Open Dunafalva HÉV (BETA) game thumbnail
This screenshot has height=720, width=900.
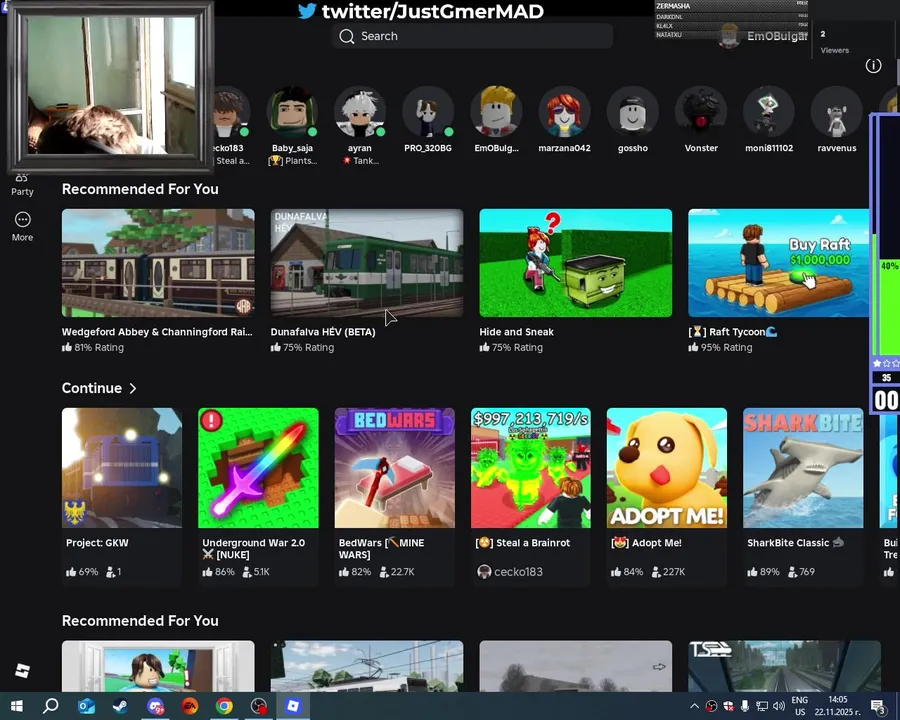367,263
